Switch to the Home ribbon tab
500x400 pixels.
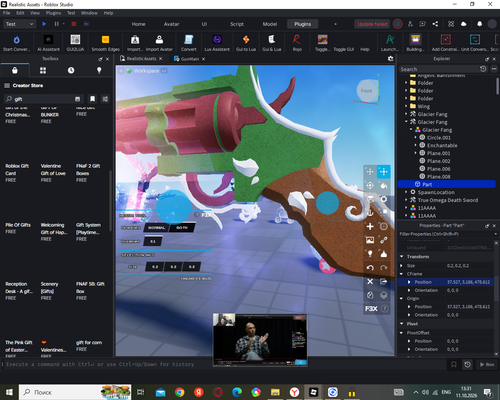coord(138,24)
